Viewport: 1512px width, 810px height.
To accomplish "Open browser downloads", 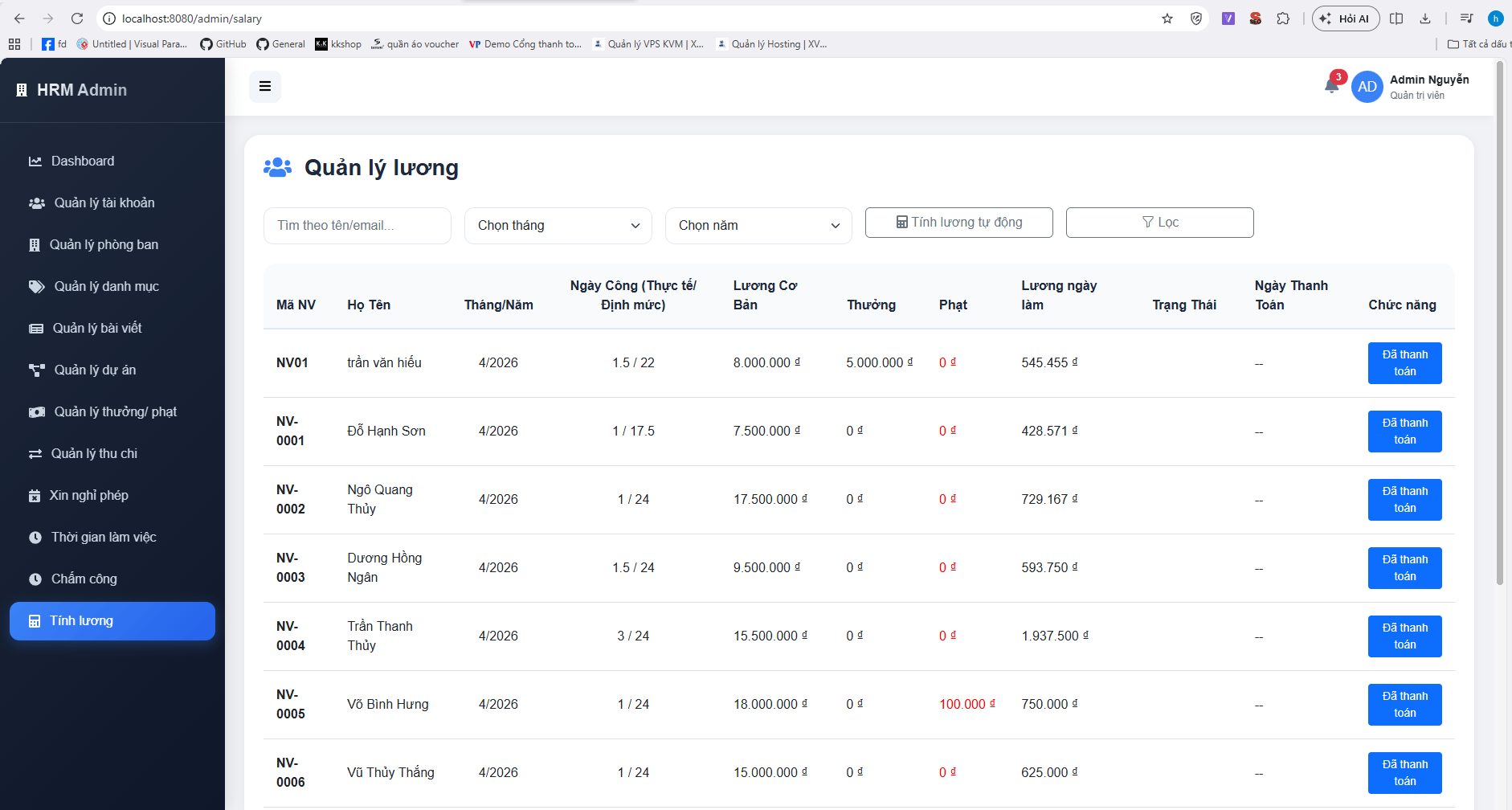I will coord(1425,18).
